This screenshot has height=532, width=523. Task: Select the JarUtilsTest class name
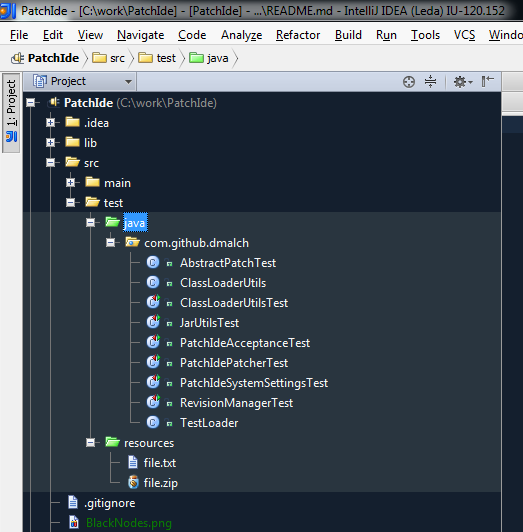tap(209, 323)
